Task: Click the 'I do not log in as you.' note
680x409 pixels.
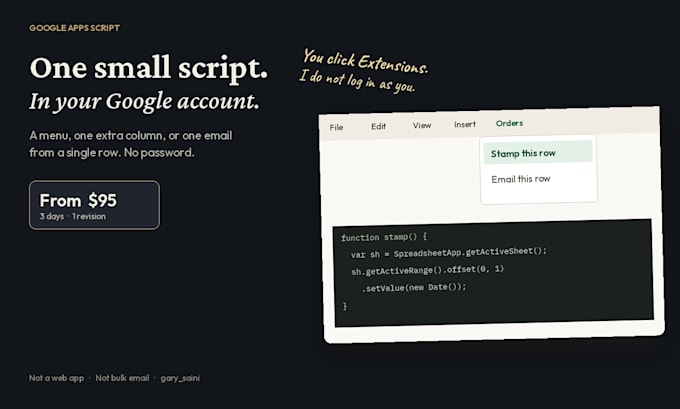Action: (357, 81)
